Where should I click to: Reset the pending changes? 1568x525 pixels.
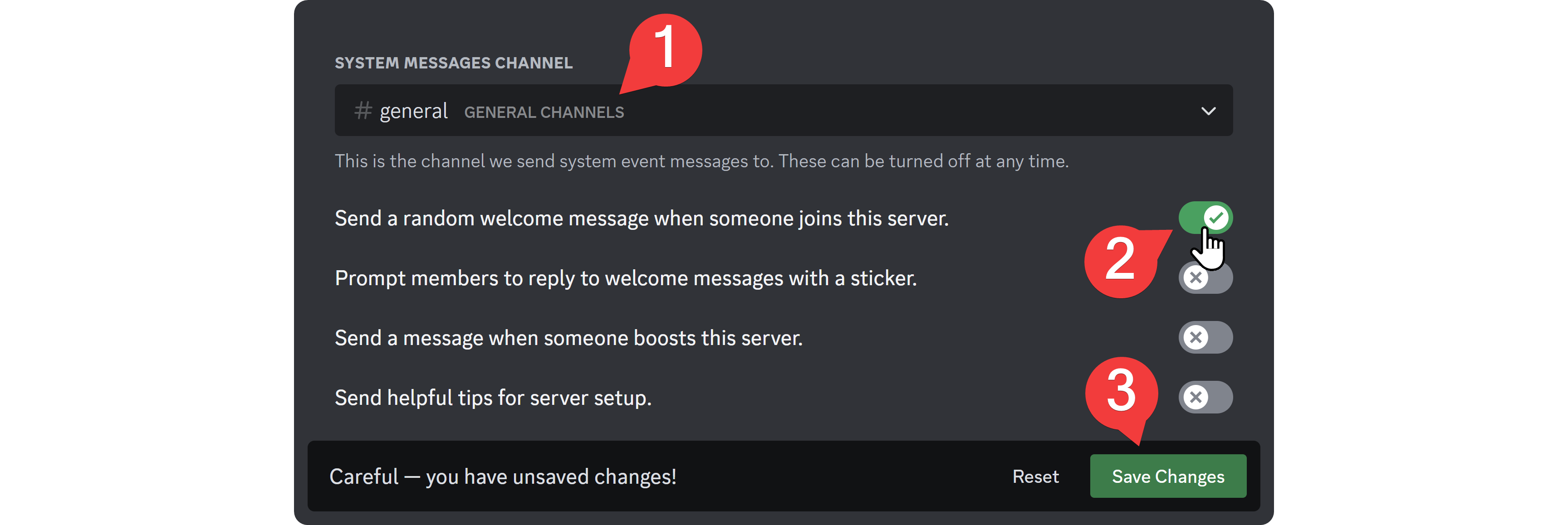[1035, 476]
